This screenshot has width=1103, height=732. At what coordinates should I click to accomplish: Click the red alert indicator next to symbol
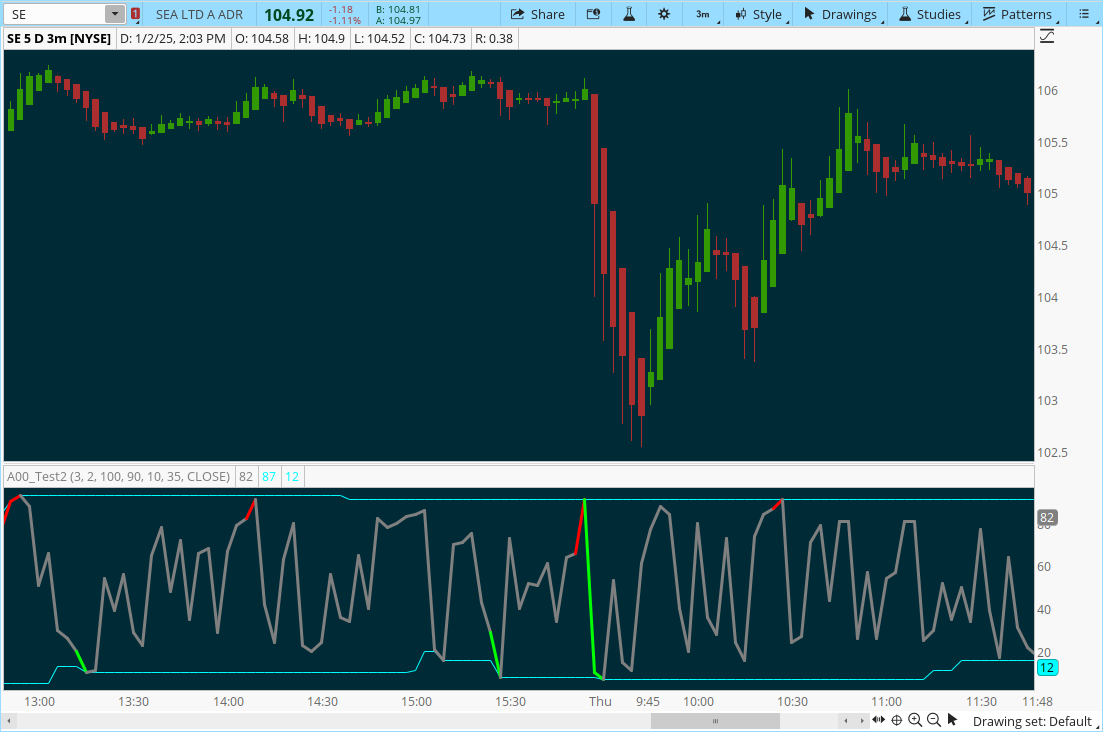(135, 14)
